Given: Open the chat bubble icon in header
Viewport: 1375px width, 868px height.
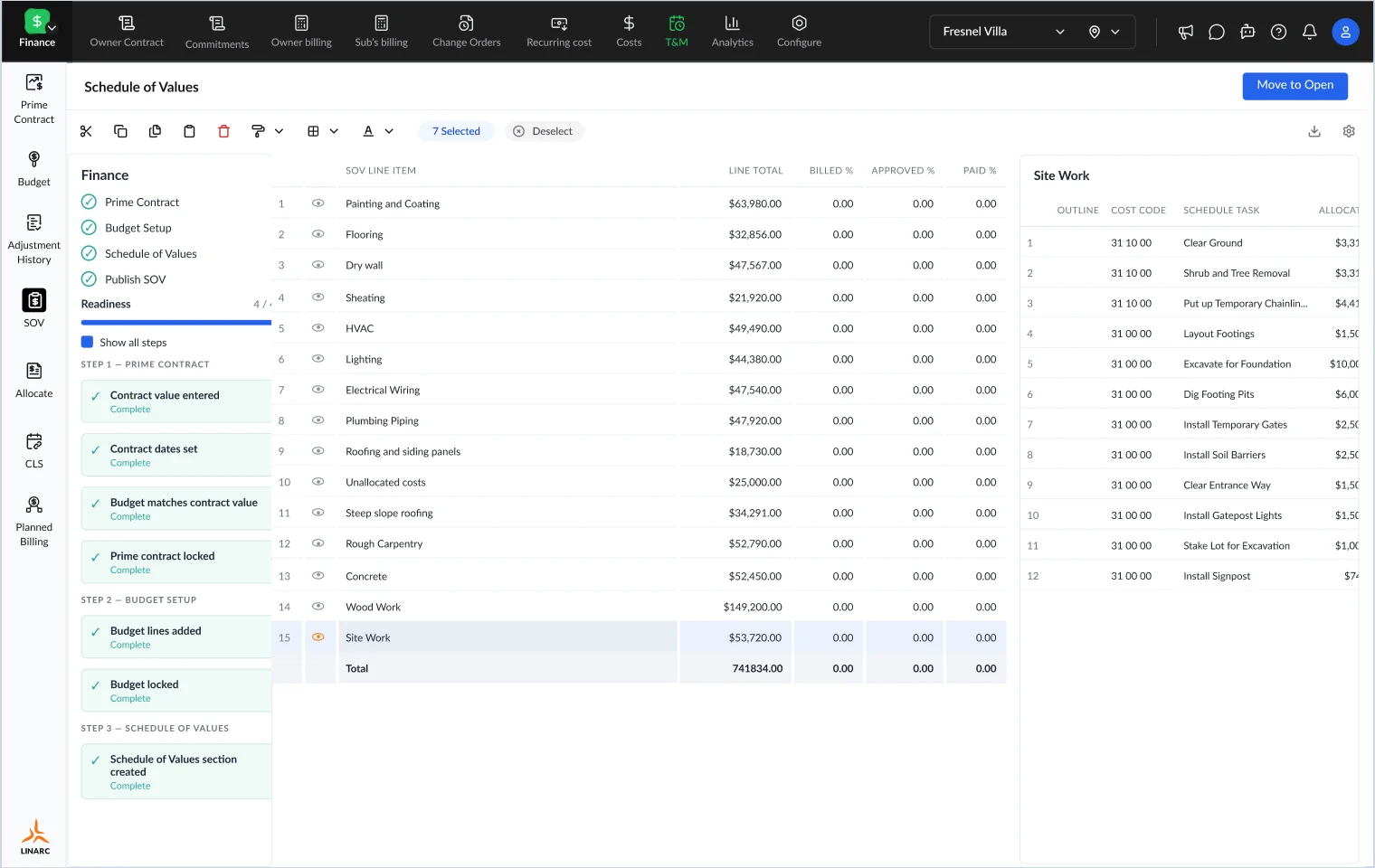Looking at the screenshot, I should point(1217,32).
